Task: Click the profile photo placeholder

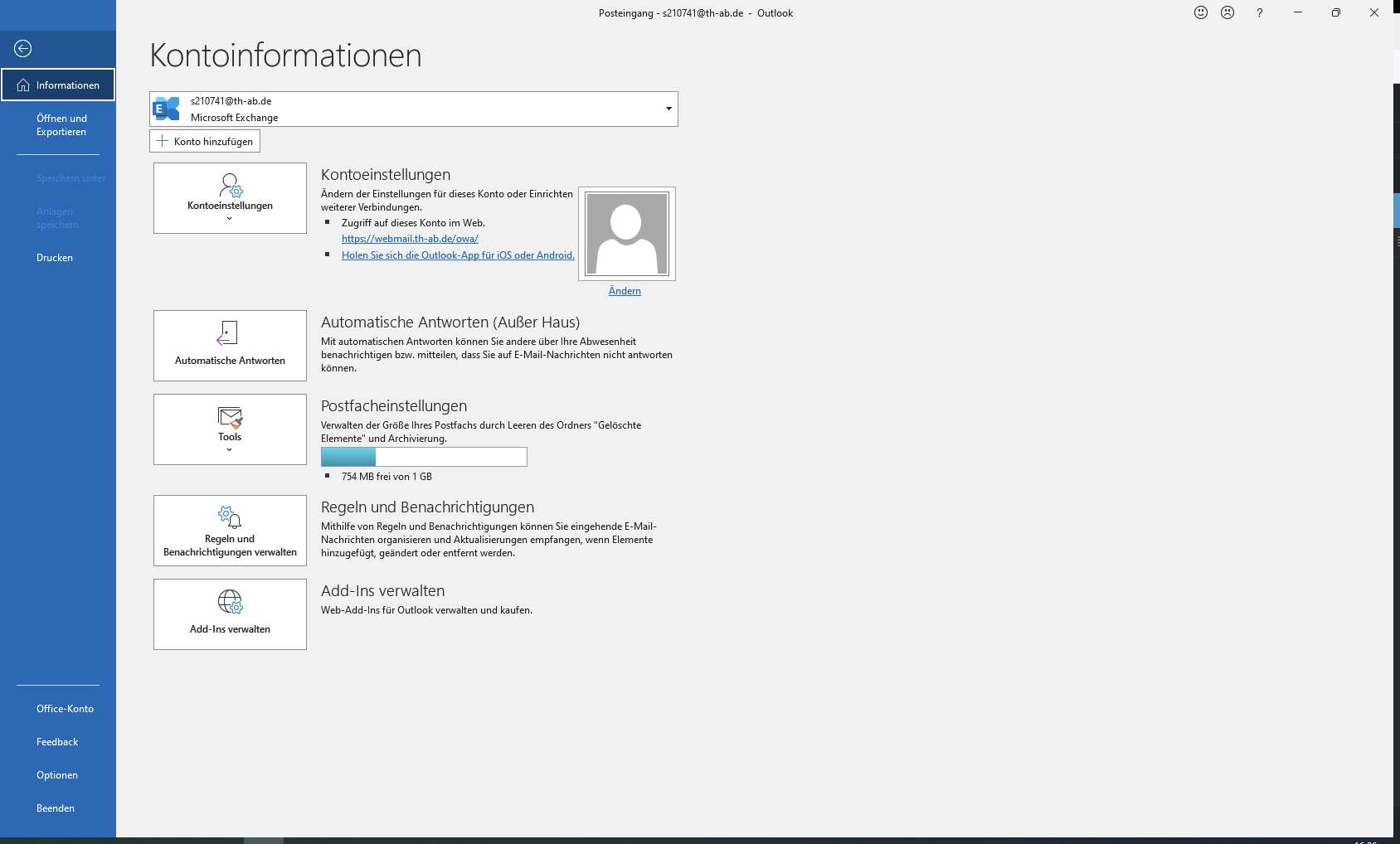Action: tap(627, 234)
